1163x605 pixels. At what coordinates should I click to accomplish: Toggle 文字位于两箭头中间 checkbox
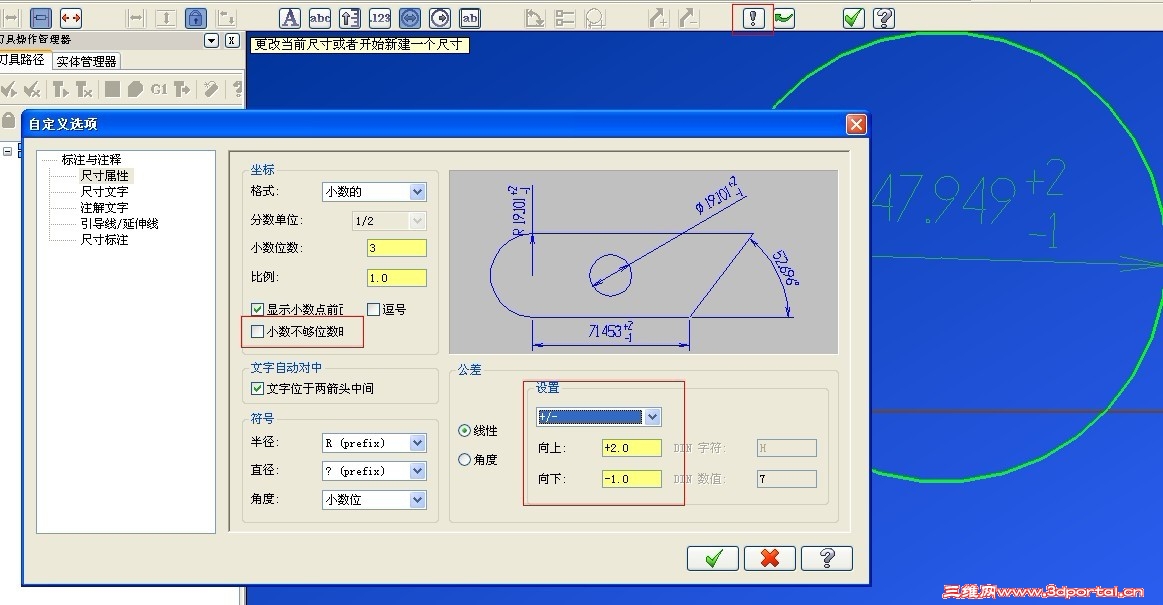257,388
